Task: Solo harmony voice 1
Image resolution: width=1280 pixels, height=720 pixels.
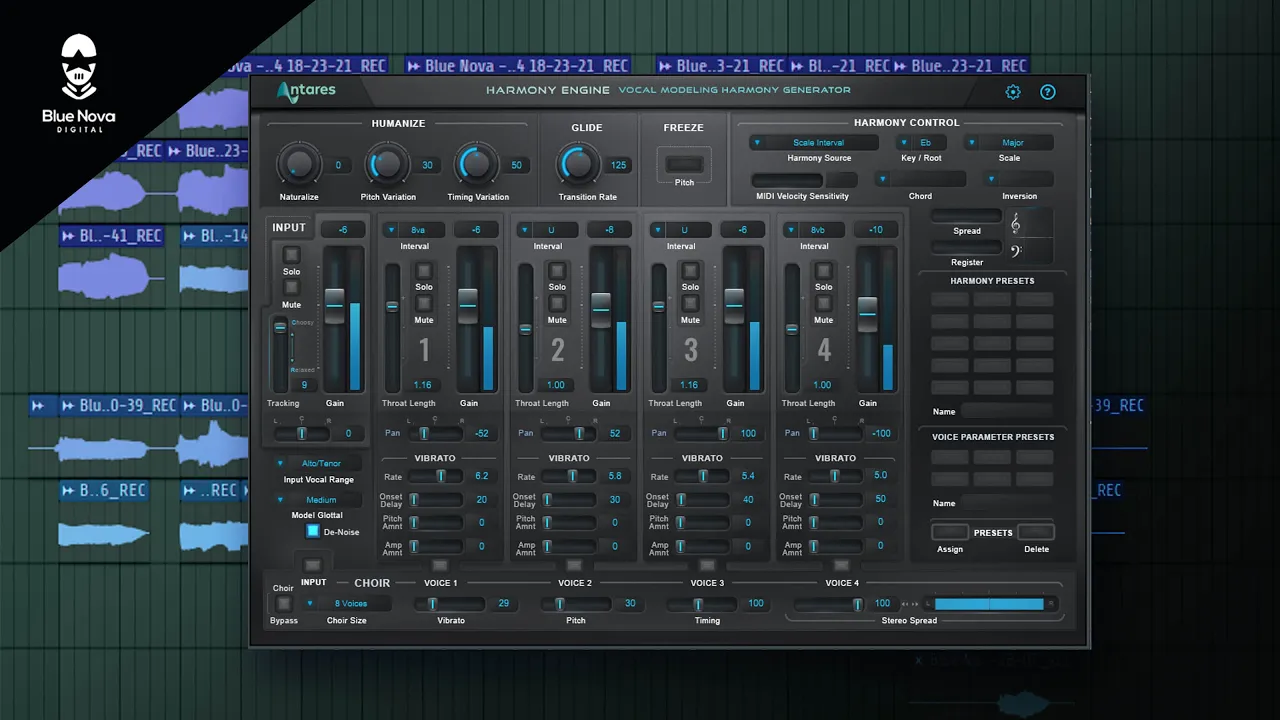Action: (x=424, y=271)
